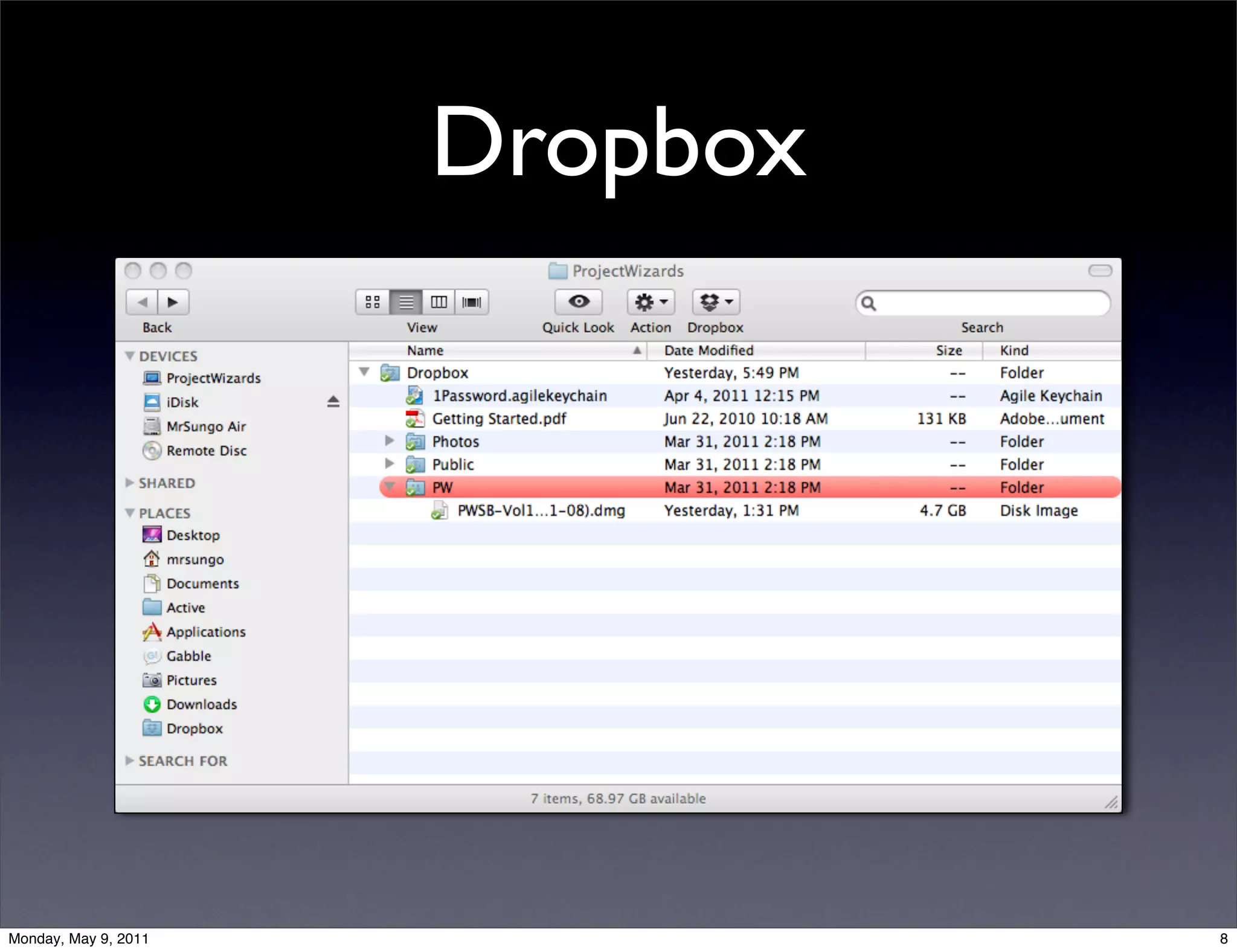Select the ProjectWizards device icon in the sidebar
The height and width of the screenshot is (952, 1237).
click(152, 378)
